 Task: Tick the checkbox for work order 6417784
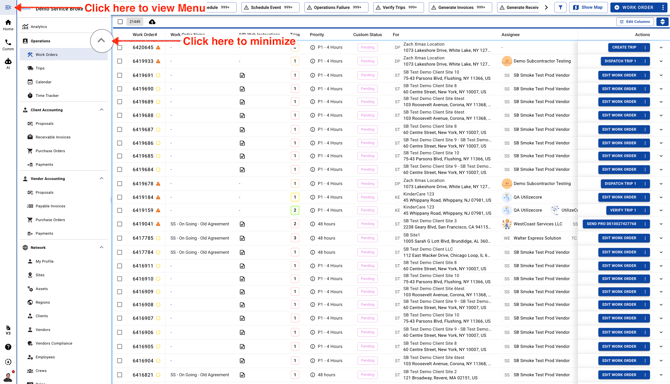[120, 252]
